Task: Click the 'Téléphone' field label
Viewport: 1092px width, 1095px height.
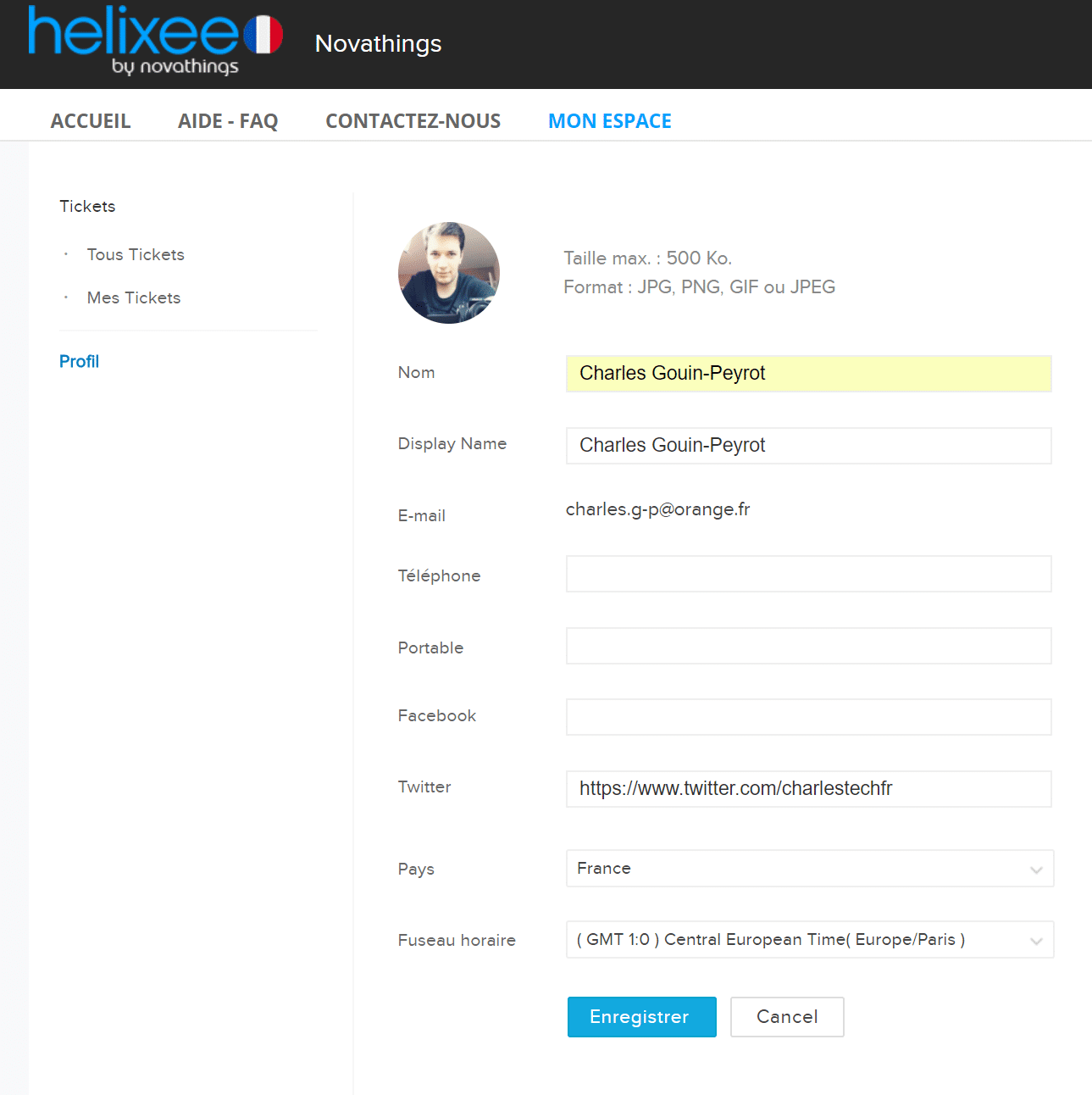Action: click(440, 575)
